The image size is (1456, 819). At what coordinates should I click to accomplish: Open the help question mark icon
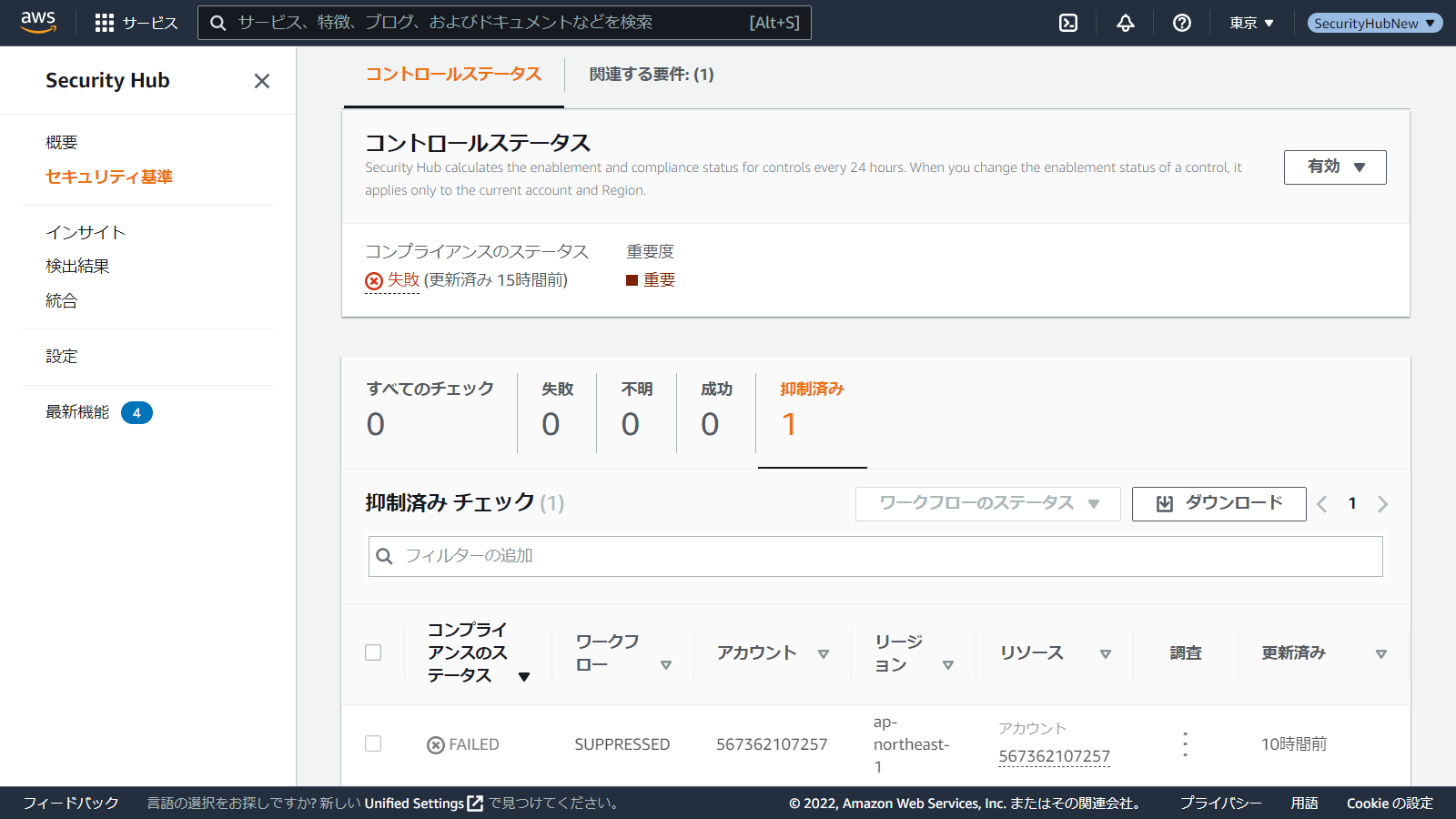(1182, 23)
